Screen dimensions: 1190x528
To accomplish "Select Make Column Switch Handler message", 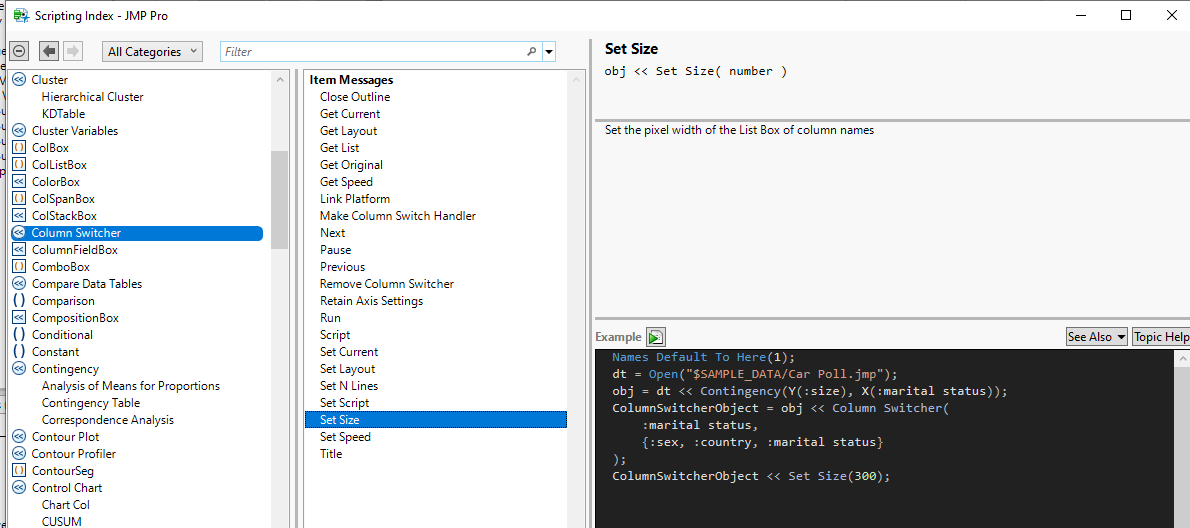I will [x=397, y=216].
